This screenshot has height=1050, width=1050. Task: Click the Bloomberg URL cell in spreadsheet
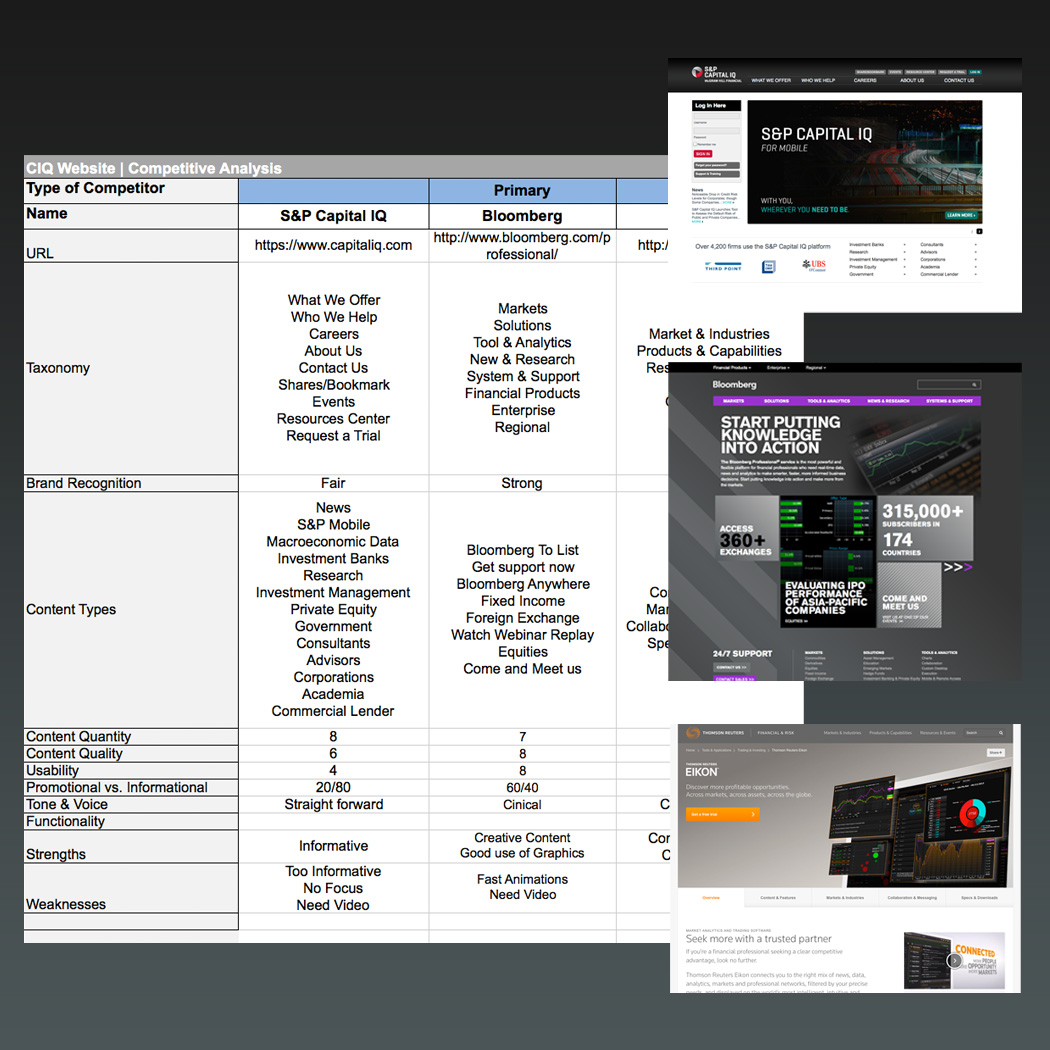click(522, 246)
